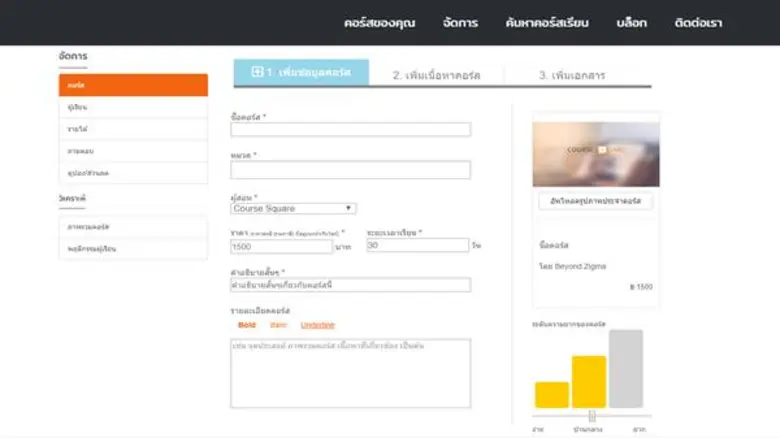Expand the Course Square instructor dropdown
This screenshot has height=438, width=780.
click(293, 209)
